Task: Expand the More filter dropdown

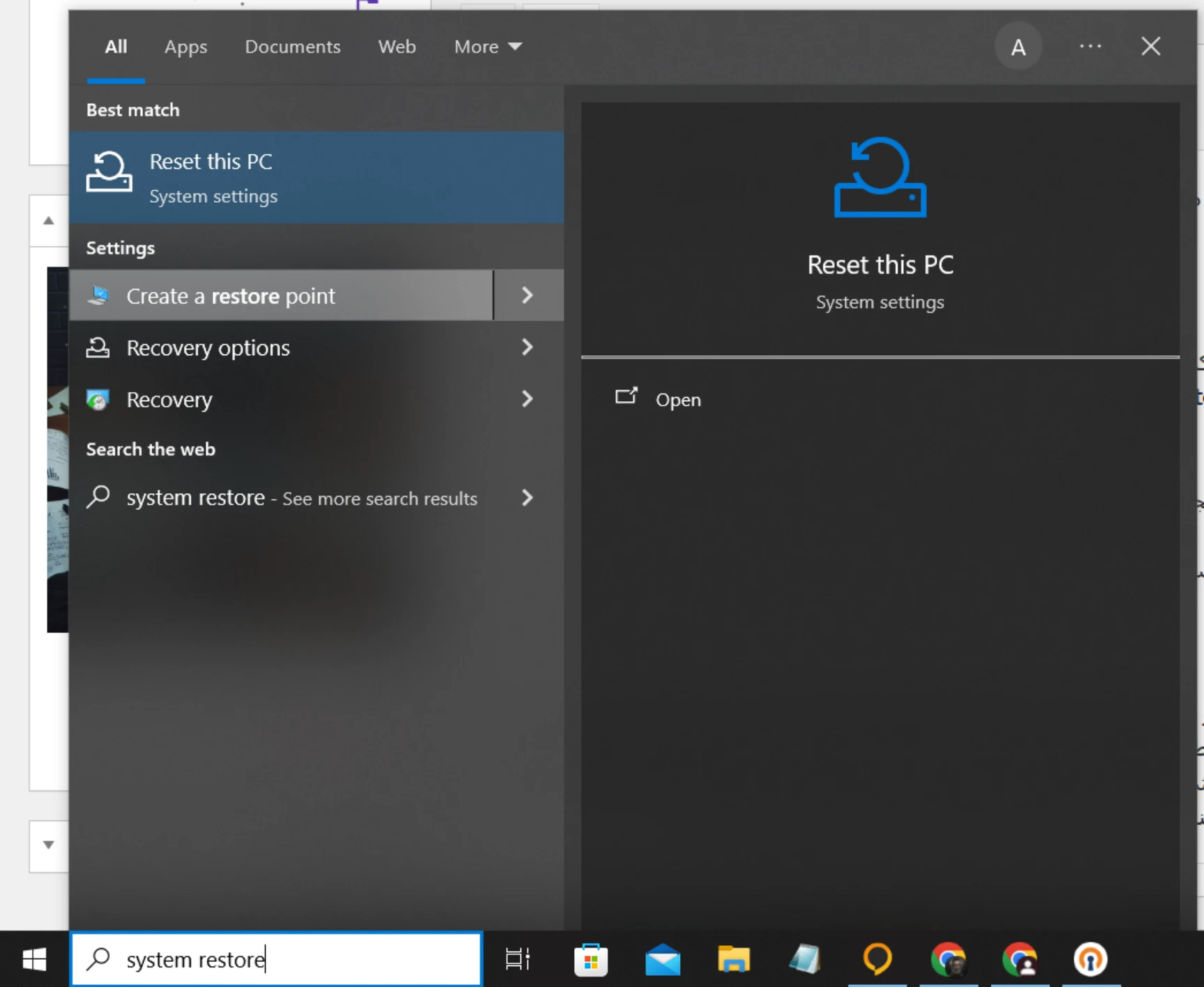Action: click(x=488, y=47)
